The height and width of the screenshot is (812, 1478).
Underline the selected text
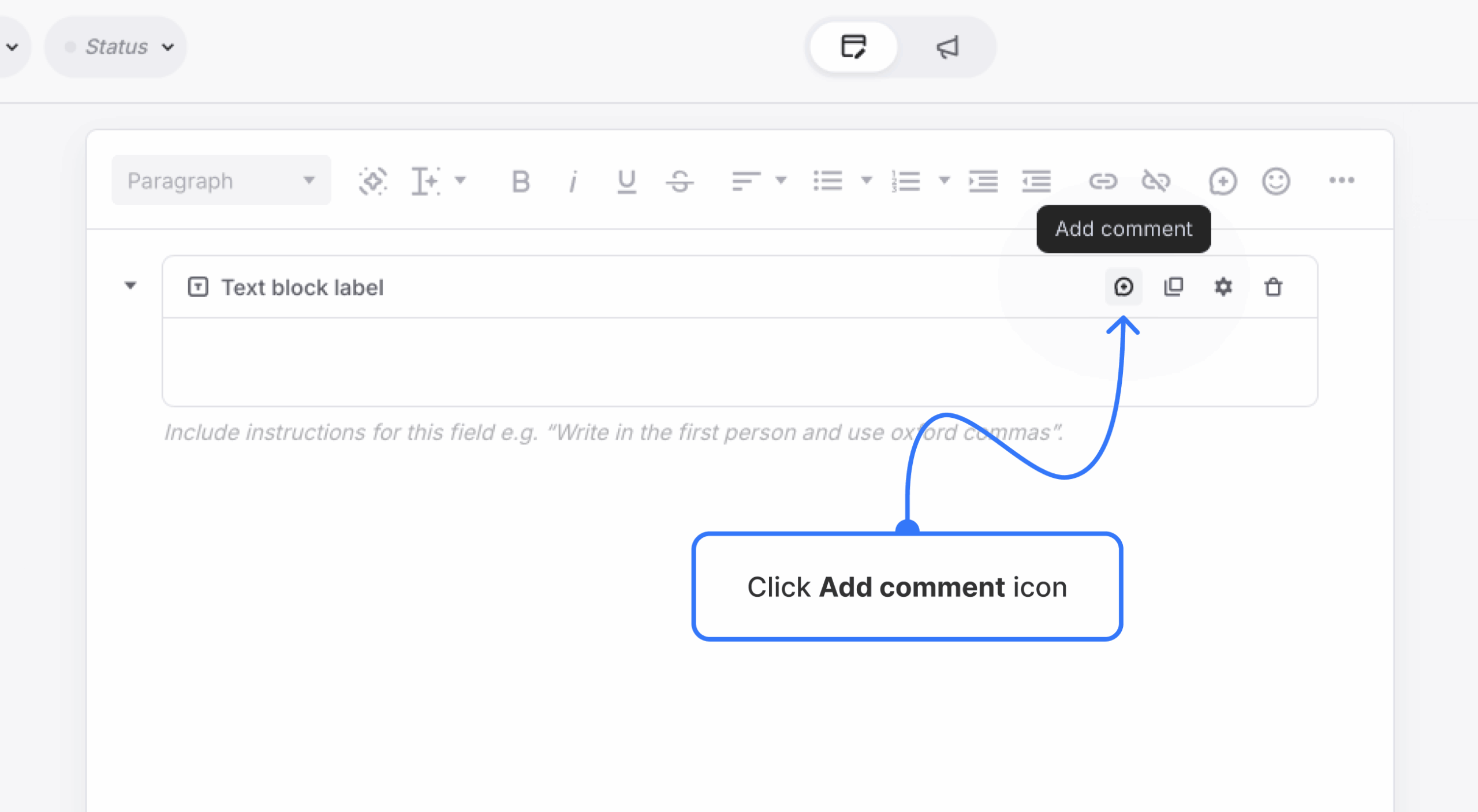point(626,181)
